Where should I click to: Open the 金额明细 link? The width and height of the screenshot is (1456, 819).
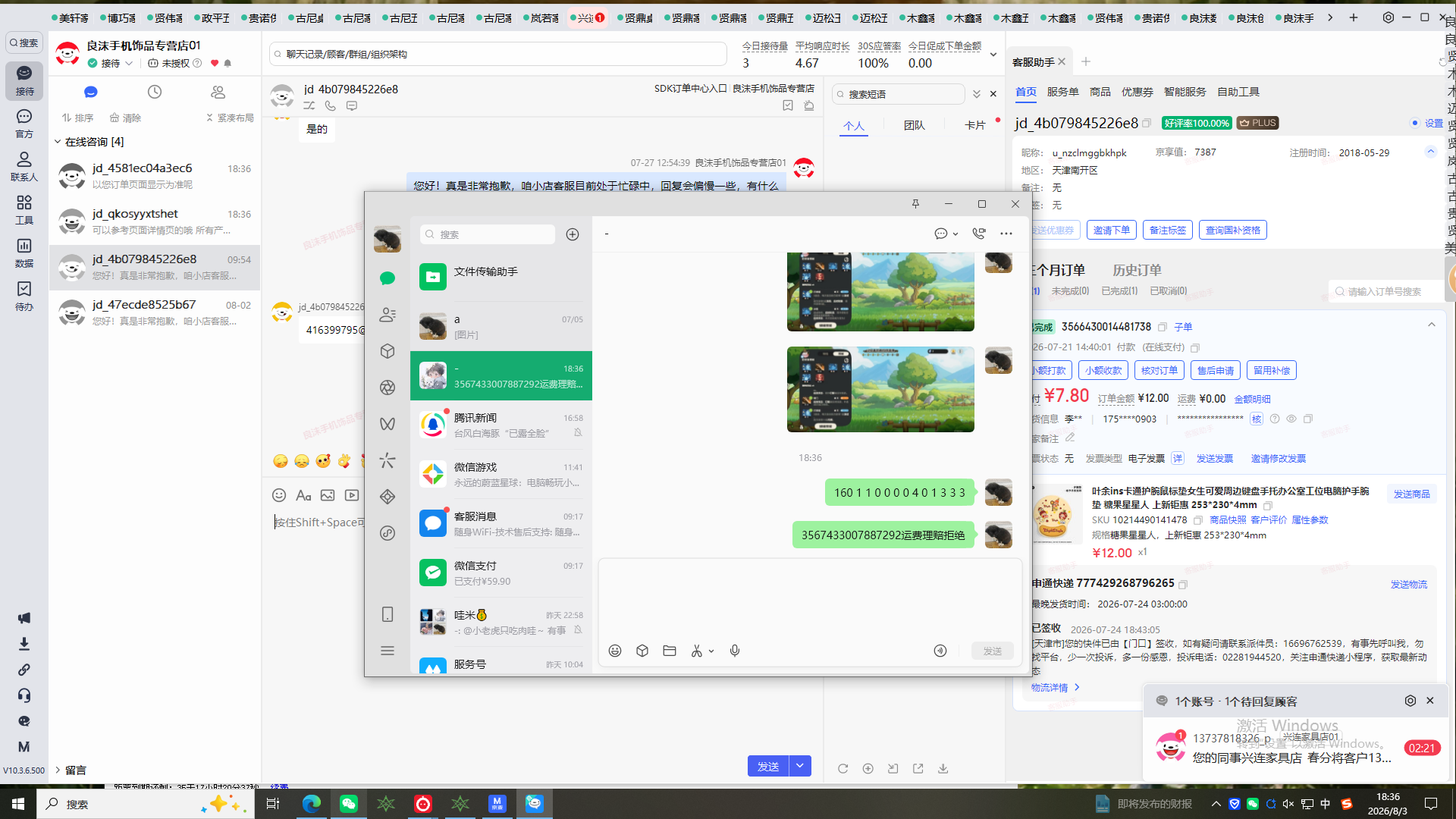[1252, 399]
